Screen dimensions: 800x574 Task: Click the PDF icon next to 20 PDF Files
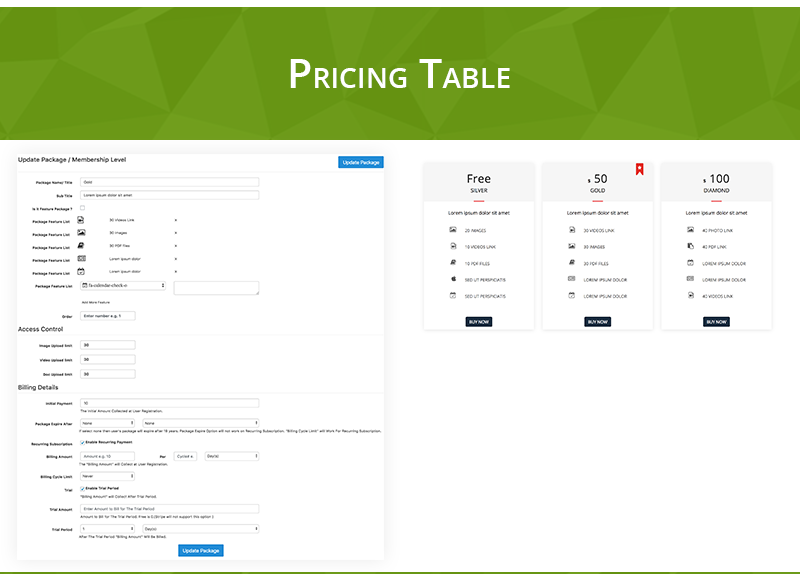[x=571, y=263]
